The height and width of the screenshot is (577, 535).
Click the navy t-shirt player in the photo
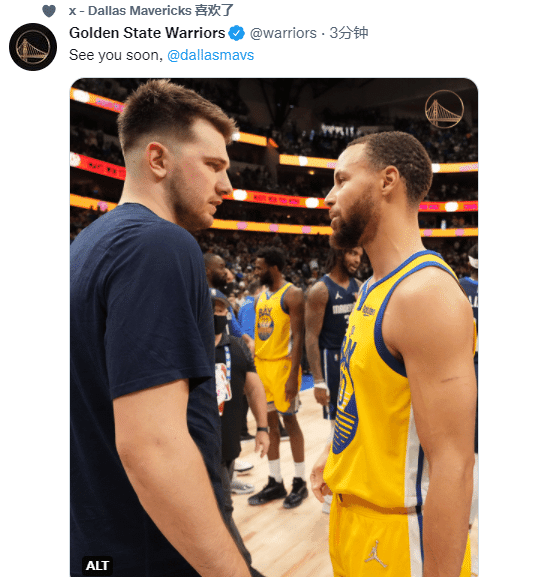point(155,331)
